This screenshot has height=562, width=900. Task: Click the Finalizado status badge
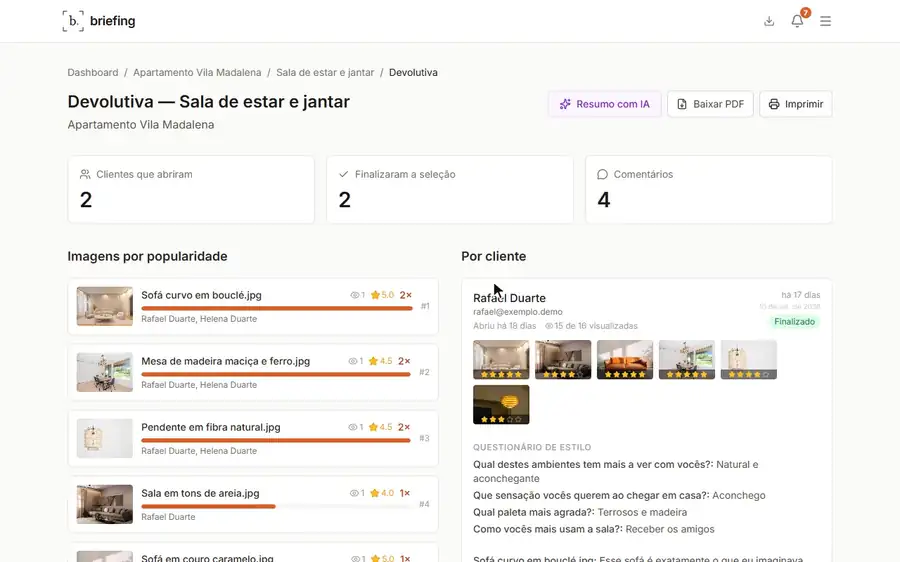[x=794, y=321]
